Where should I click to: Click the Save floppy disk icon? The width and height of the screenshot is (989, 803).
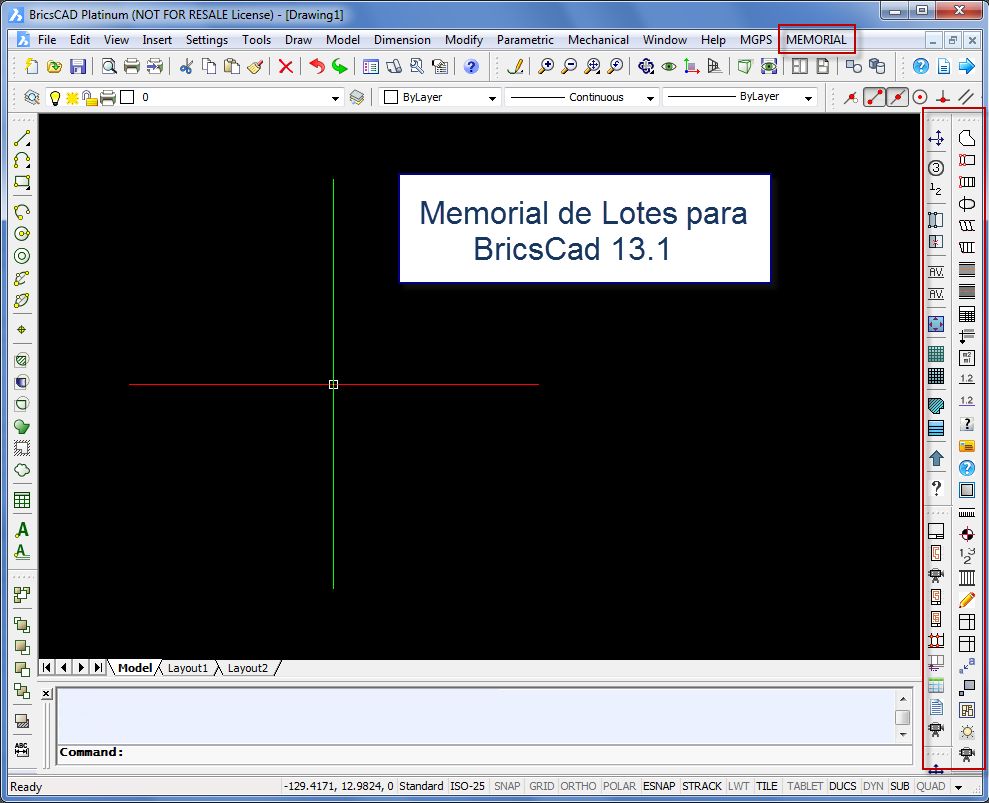point(78,67)
